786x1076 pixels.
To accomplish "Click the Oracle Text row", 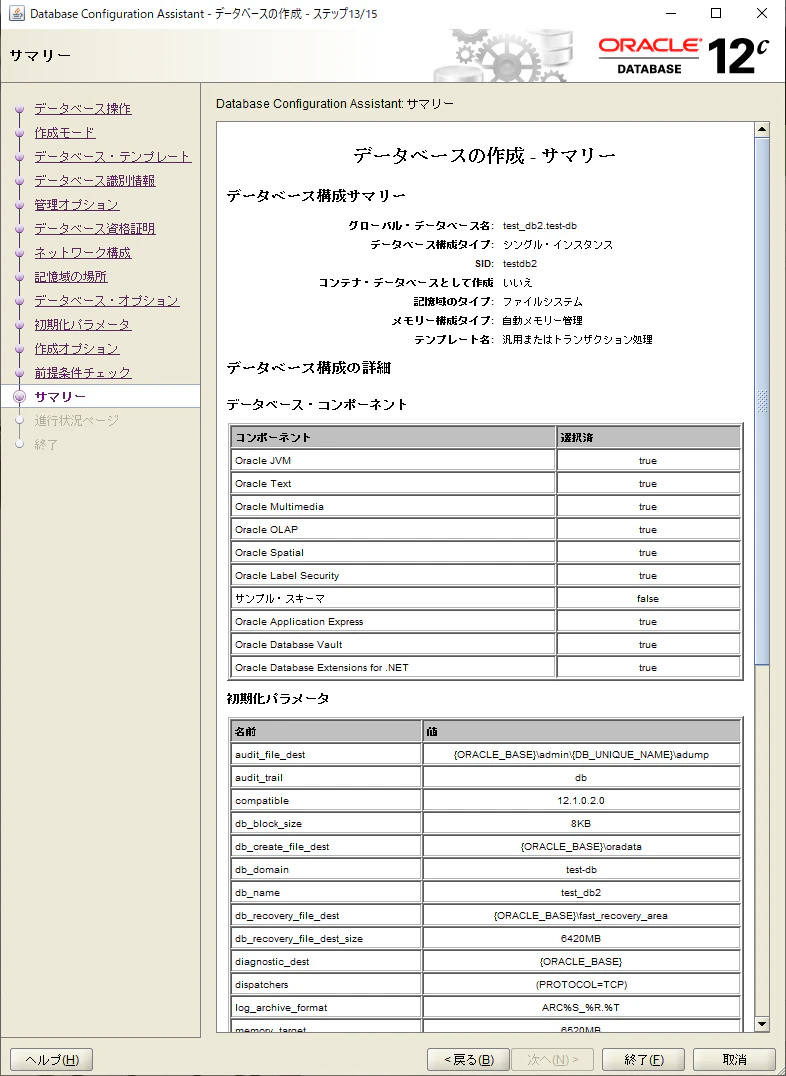I will point(486,484).
